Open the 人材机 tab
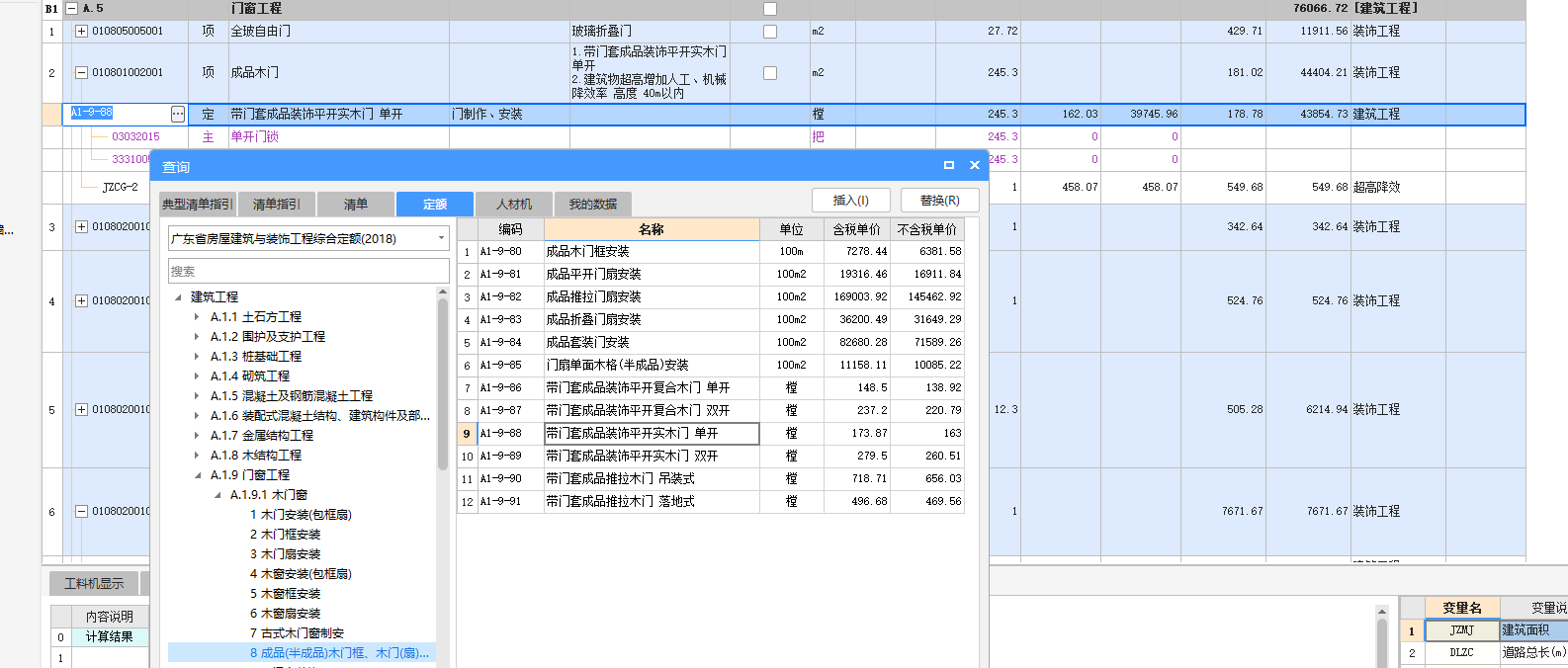Screen dimensions: 1568x668 pyautogui.click(x=514, y=205)
